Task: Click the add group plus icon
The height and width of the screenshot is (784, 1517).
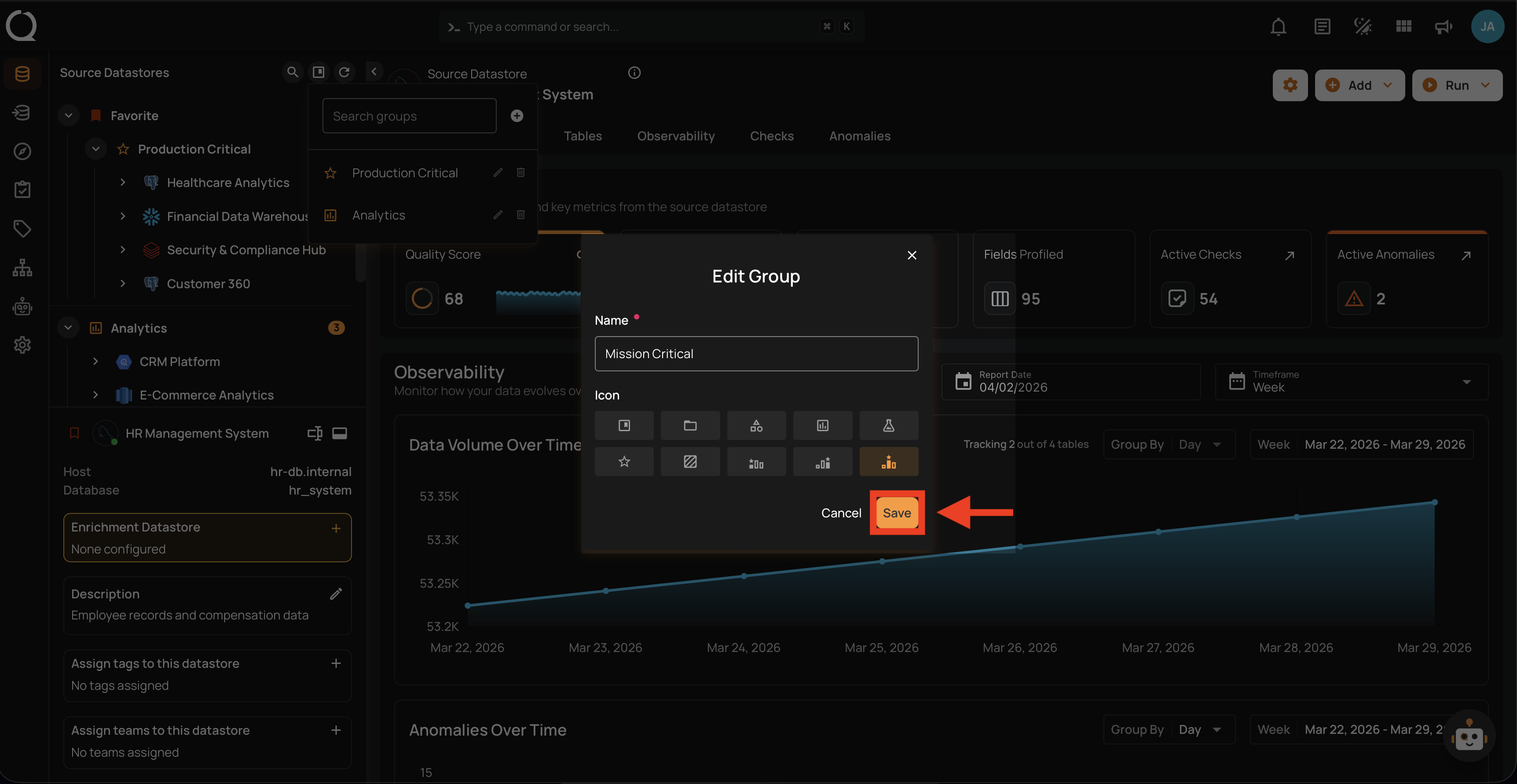Action: pyautogui.click(x=517, y=116)
